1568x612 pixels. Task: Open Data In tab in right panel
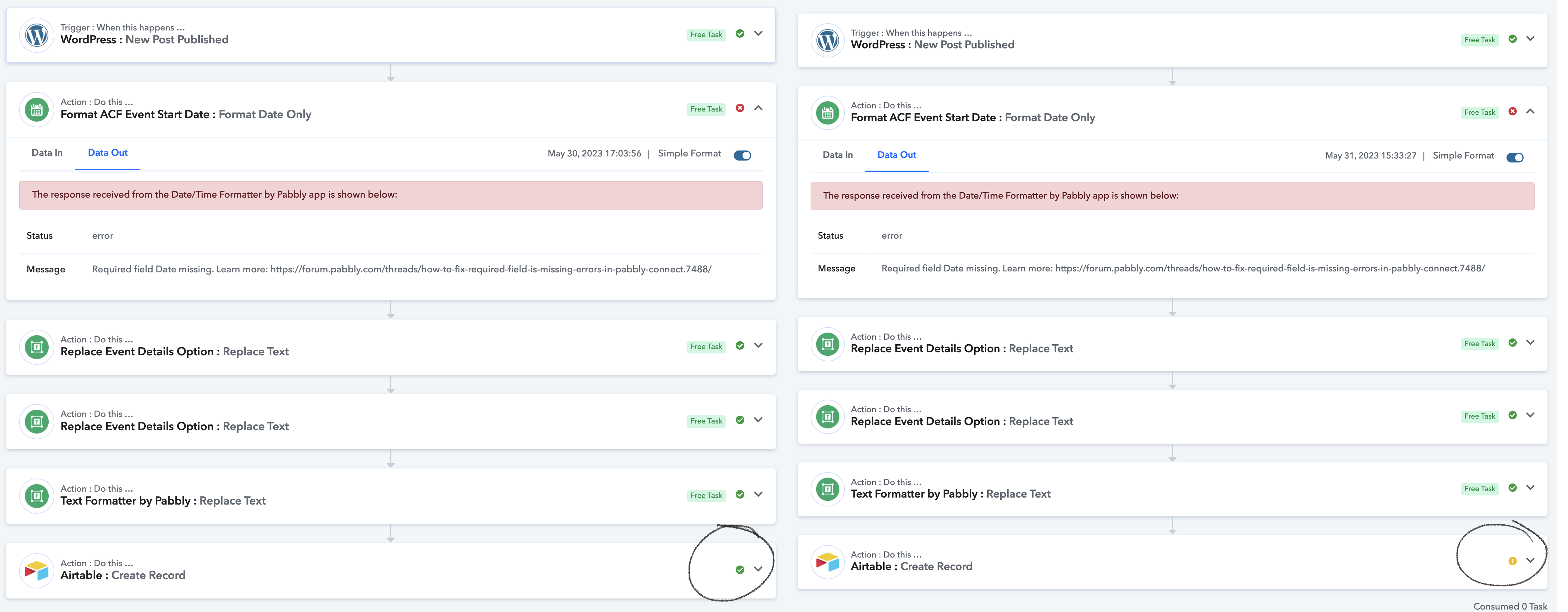click(838, 155)
